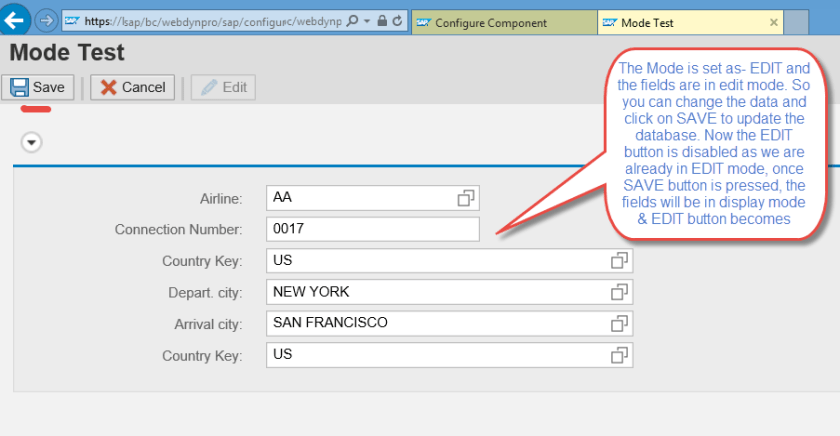The image size is (840, 436).
Task: Refresh the page from the address bar
Action: [398, 21]
